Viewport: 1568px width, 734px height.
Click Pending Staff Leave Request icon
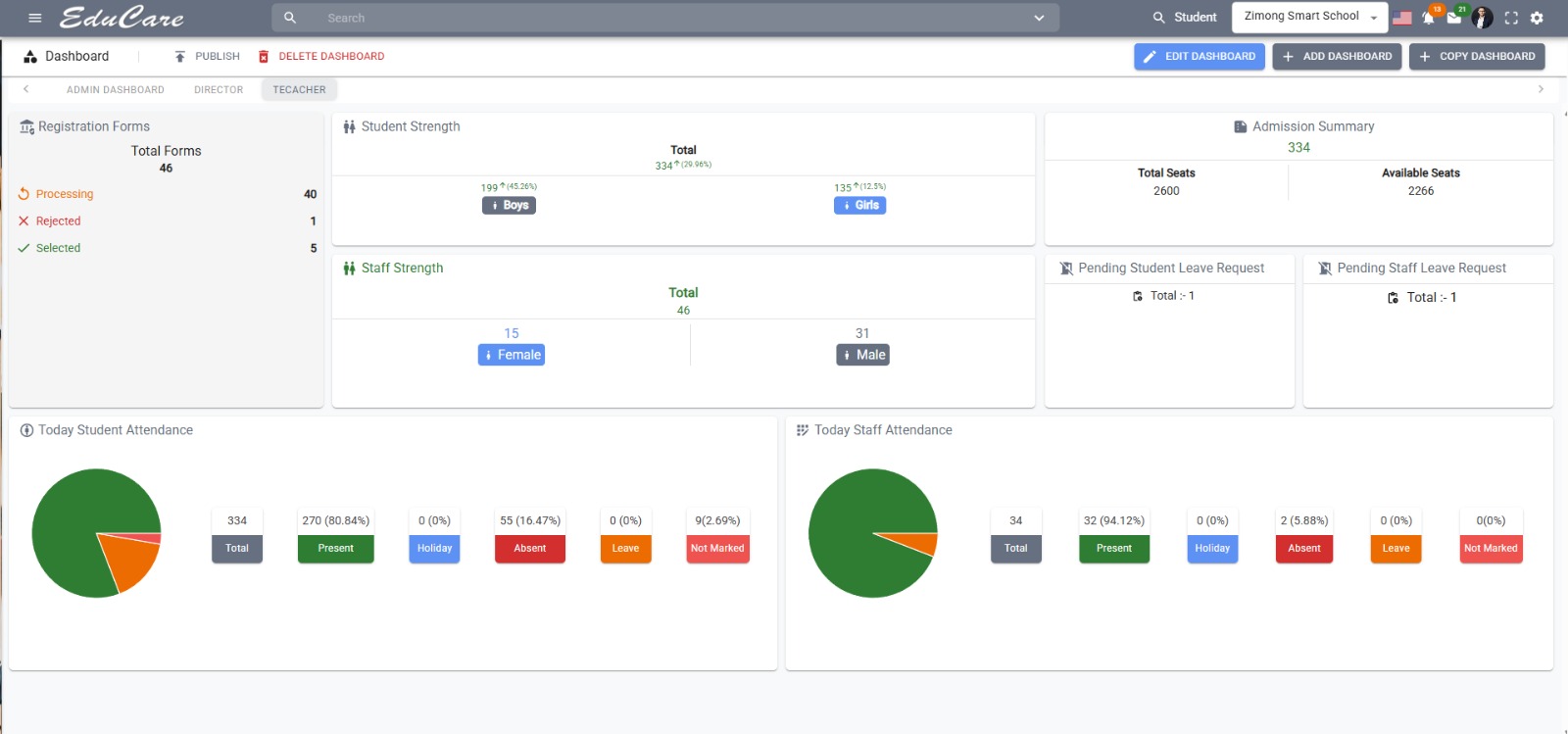point(1325,269)
